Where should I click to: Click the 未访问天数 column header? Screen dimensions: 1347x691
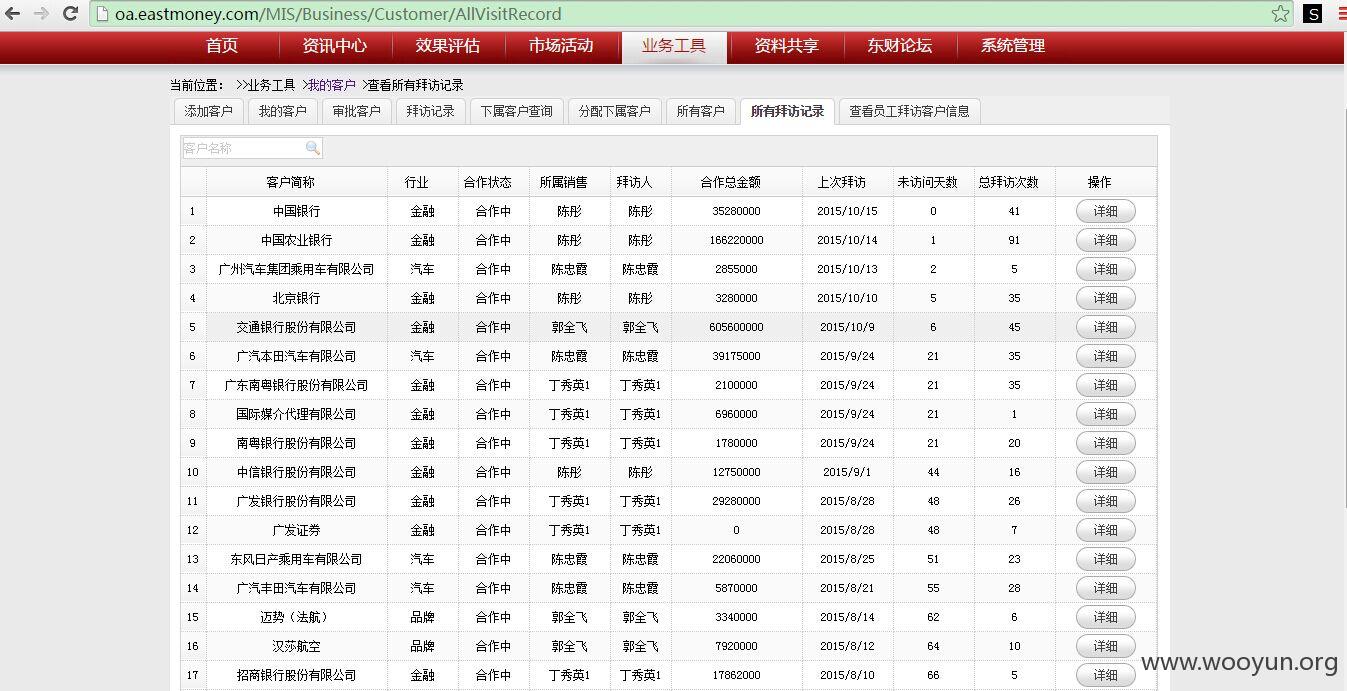tap(933, 182)
